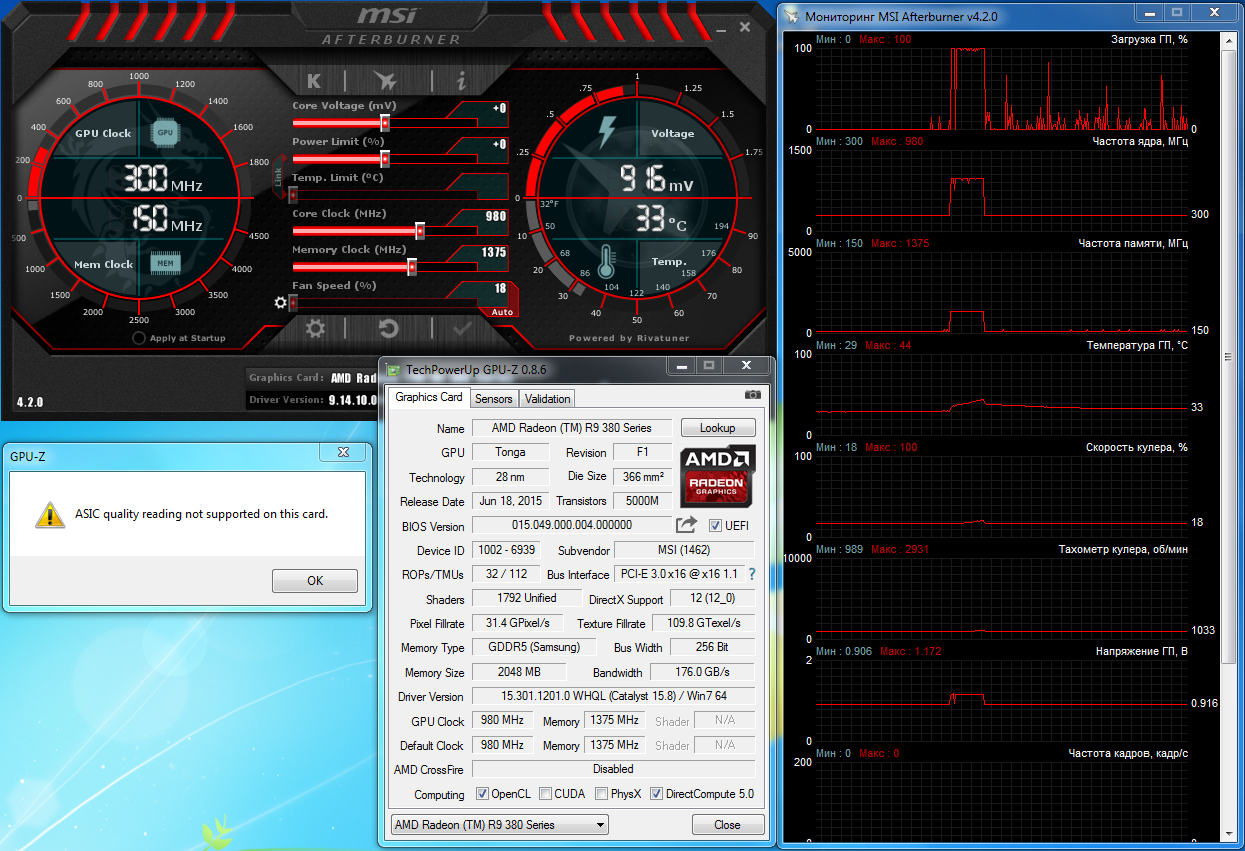Switch to the Validation tab

547,398
